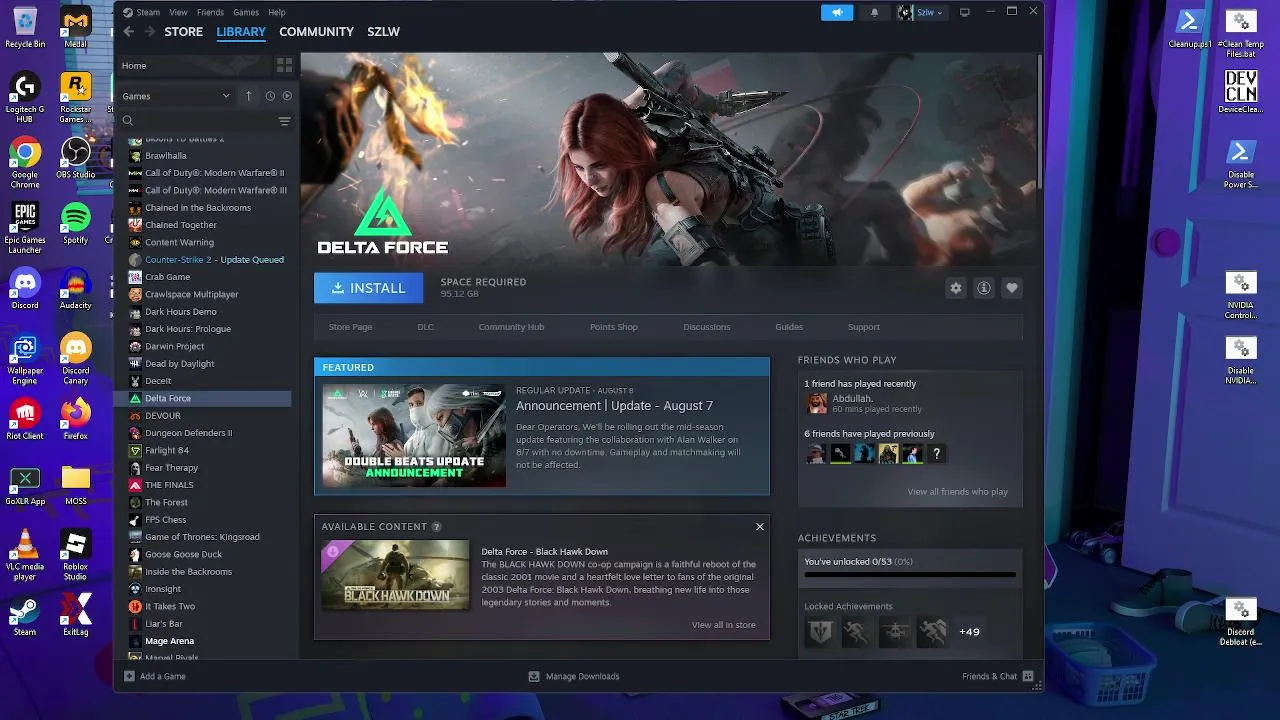
Task: Click the Add a Game plus icon
Action: 129,676
